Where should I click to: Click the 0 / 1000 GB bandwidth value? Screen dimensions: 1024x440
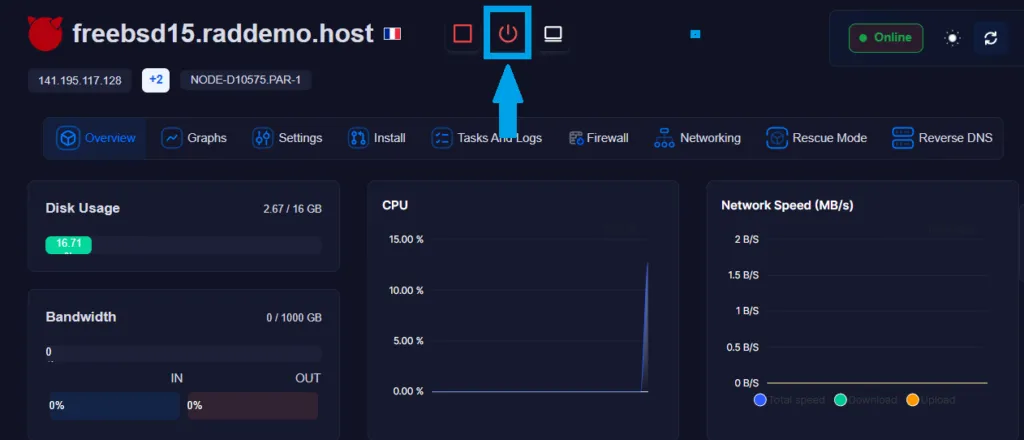294,318
